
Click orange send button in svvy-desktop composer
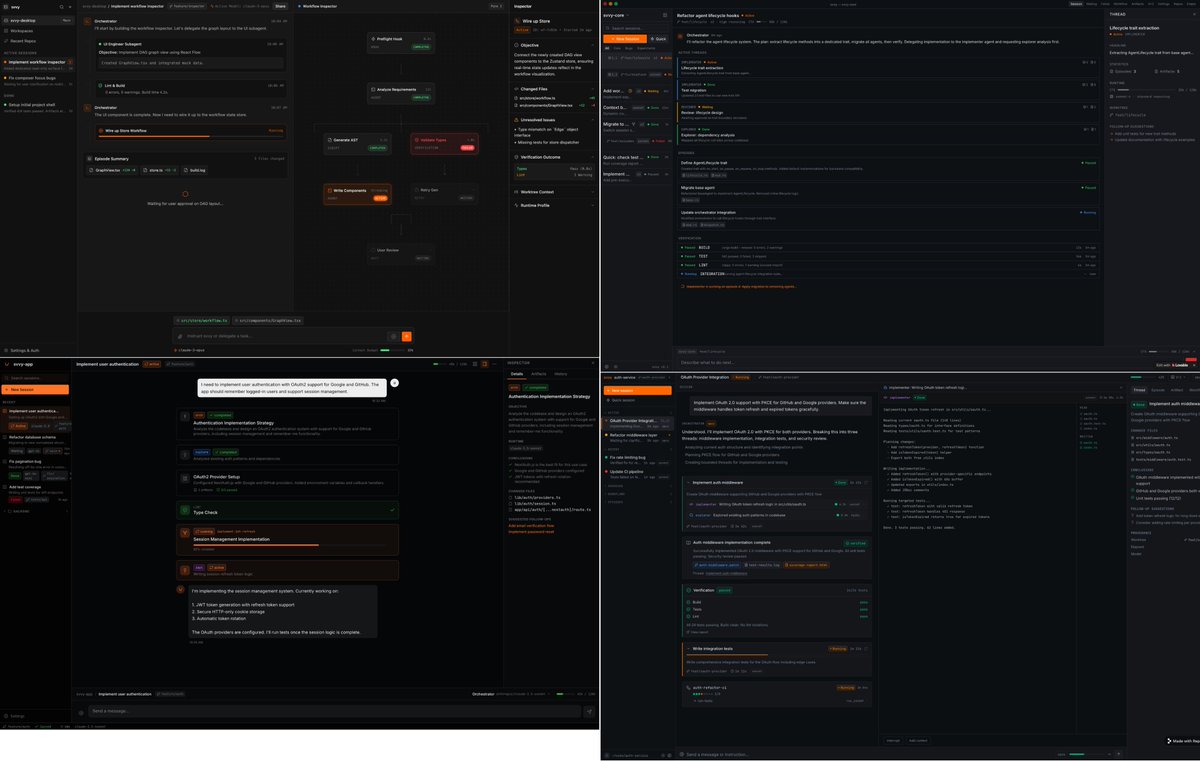click(406, 337)
